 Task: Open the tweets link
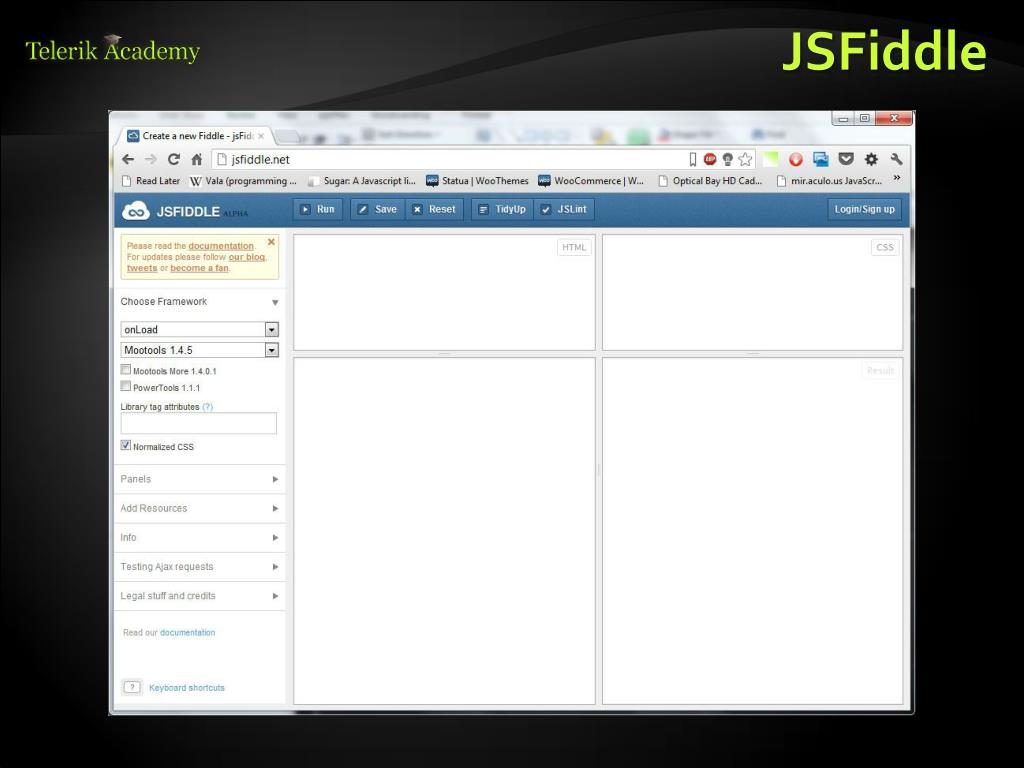(142, 268)
